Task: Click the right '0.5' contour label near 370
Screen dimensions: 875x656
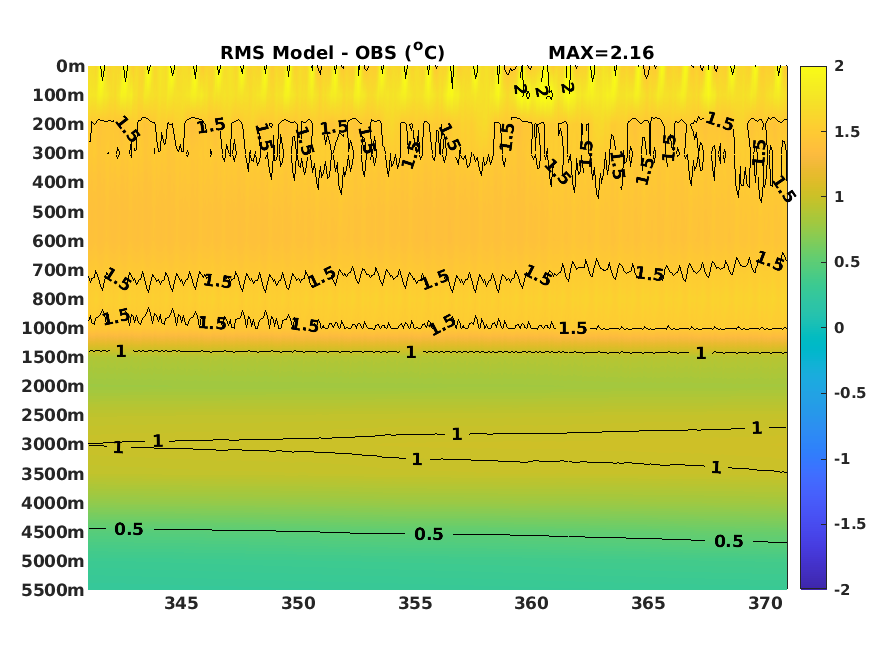Action: coord(729,542)
